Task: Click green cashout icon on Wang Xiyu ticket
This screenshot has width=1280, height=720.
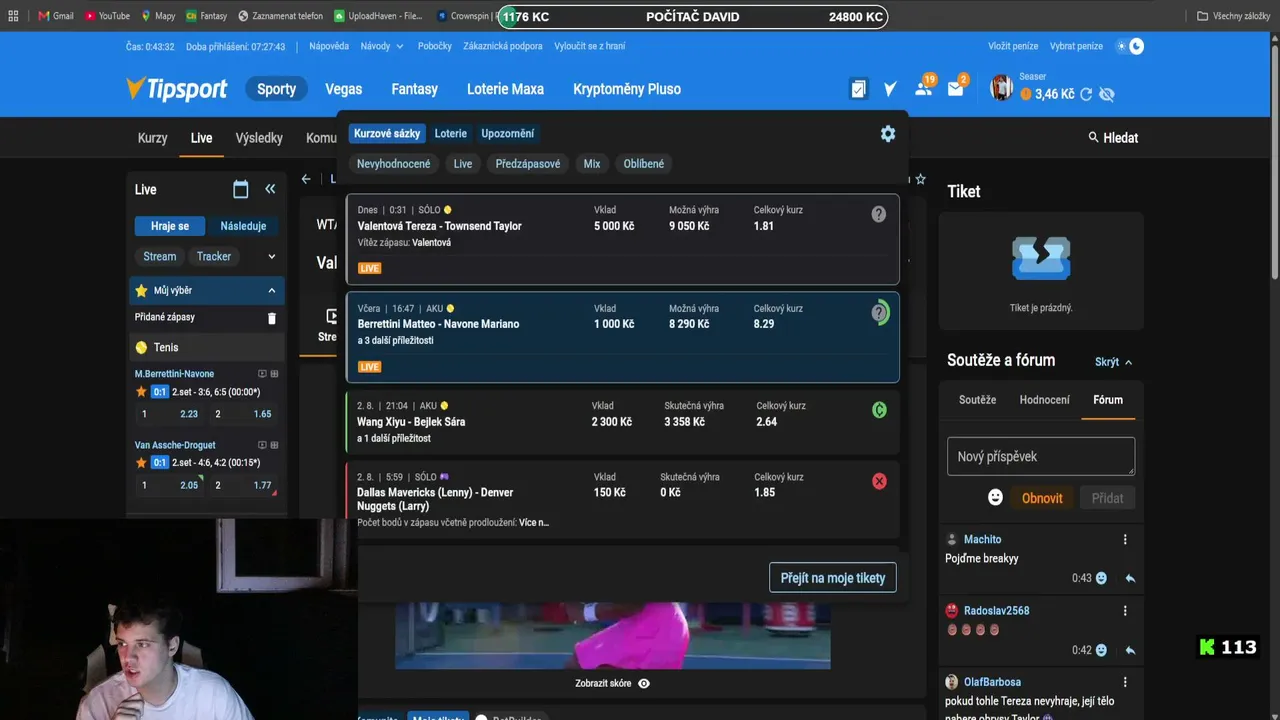Action: click(x=879, y=409)
